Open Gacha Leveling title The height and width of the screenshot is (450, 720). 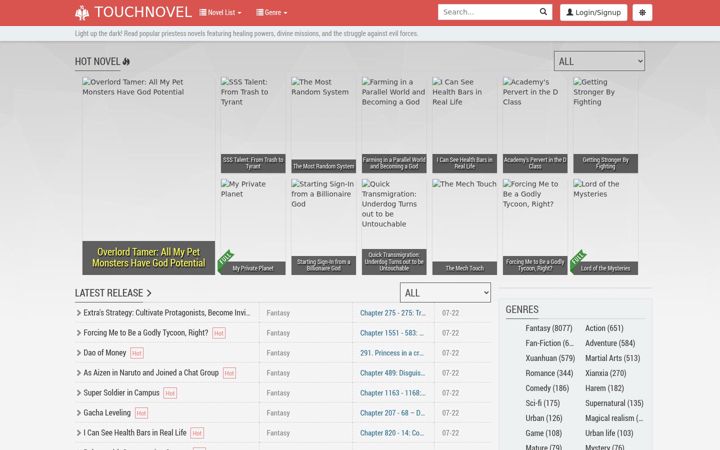(107, 412)
